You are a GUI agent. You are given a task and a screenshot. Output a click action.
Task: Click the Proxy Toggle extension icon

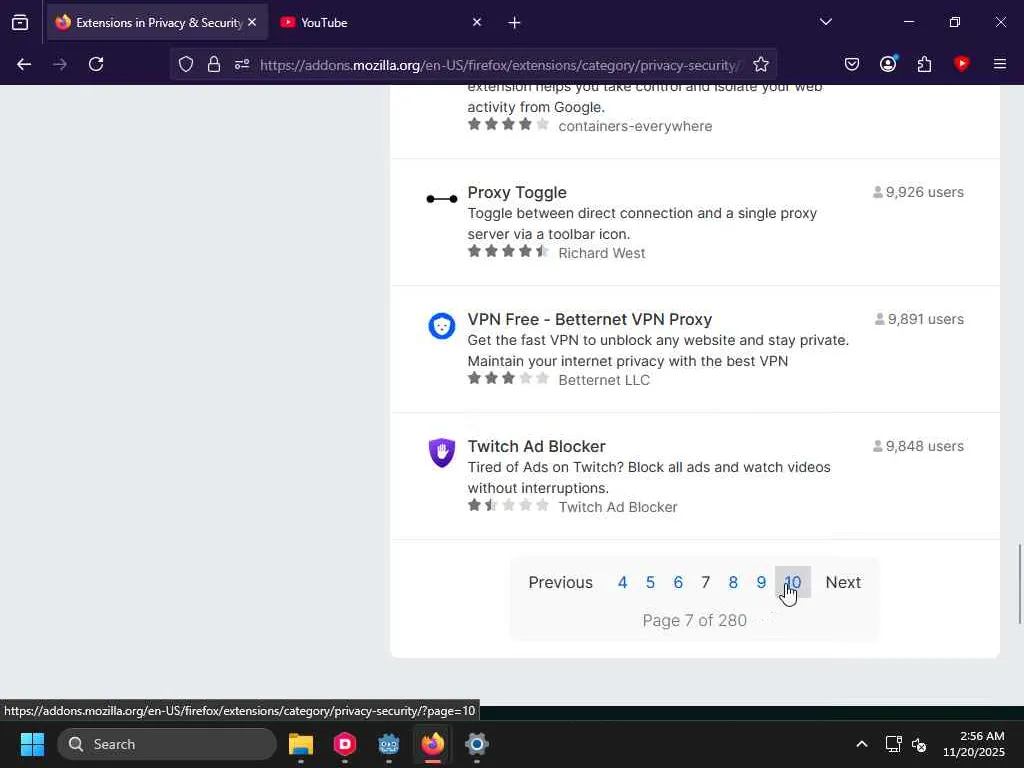point(442,199)
